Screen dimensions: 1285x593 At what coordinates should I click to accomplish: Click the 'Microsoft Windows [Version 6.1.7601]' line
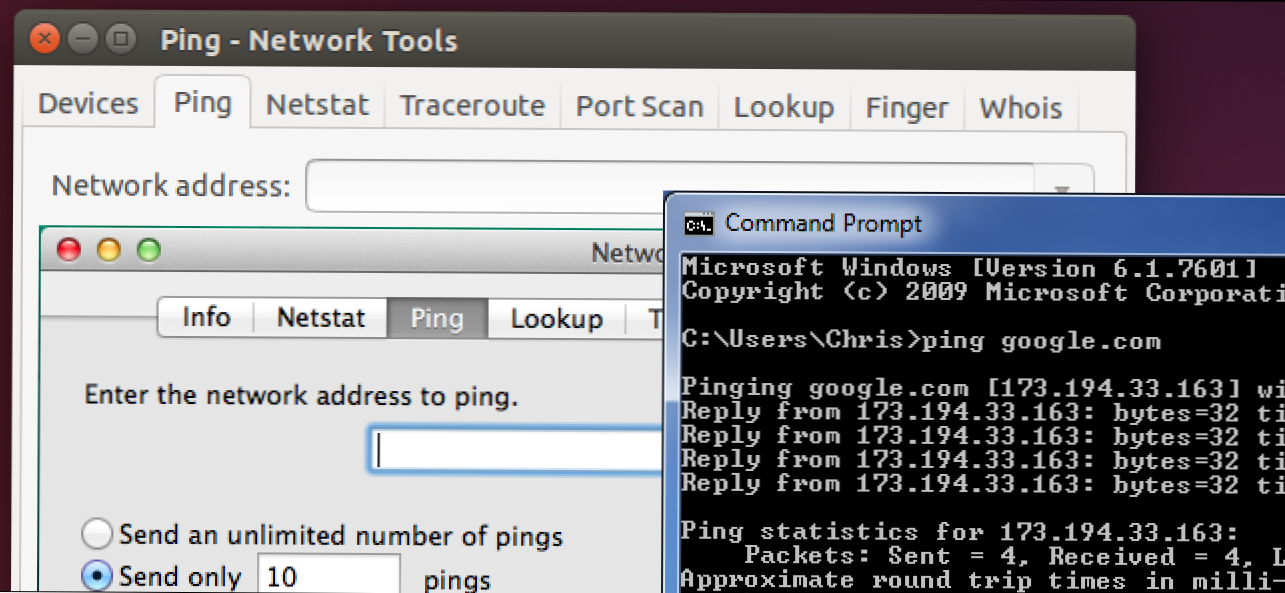click(969, 268)
